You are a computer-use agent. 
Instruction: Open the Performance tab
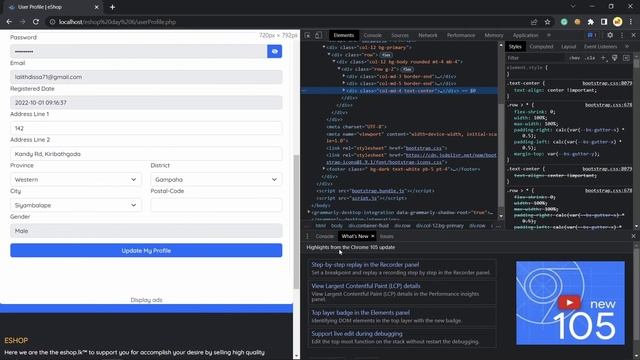click(x=461, y=36)
